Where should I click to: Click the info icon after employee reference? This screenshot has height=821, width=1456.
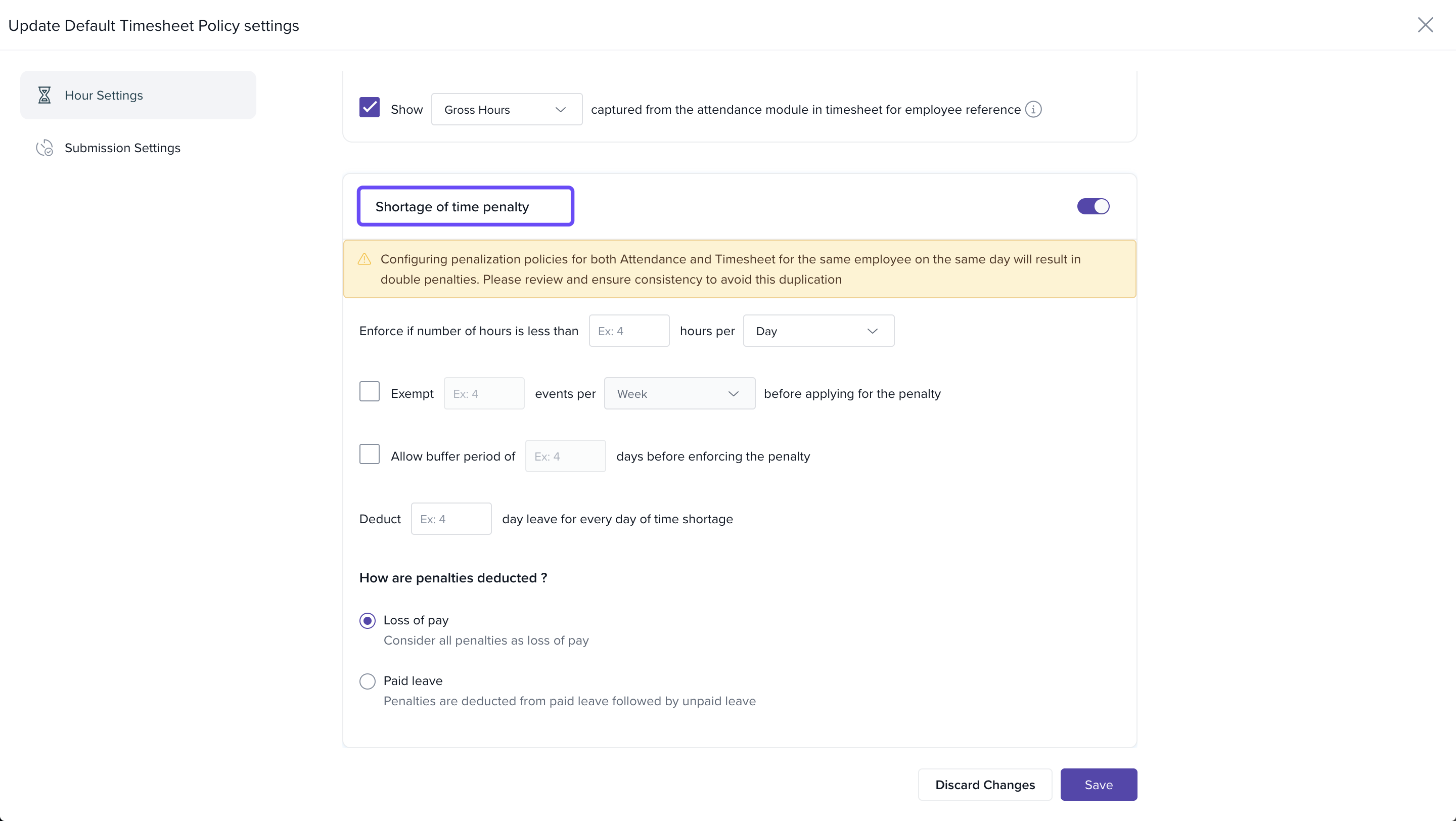tap(1033, 109)
